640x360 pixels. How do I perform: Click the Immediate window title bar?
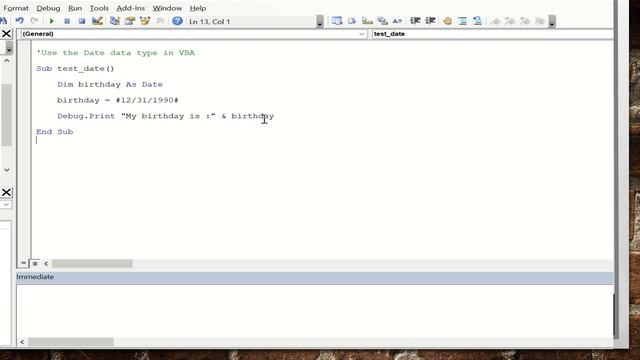(x=315, y=277)
